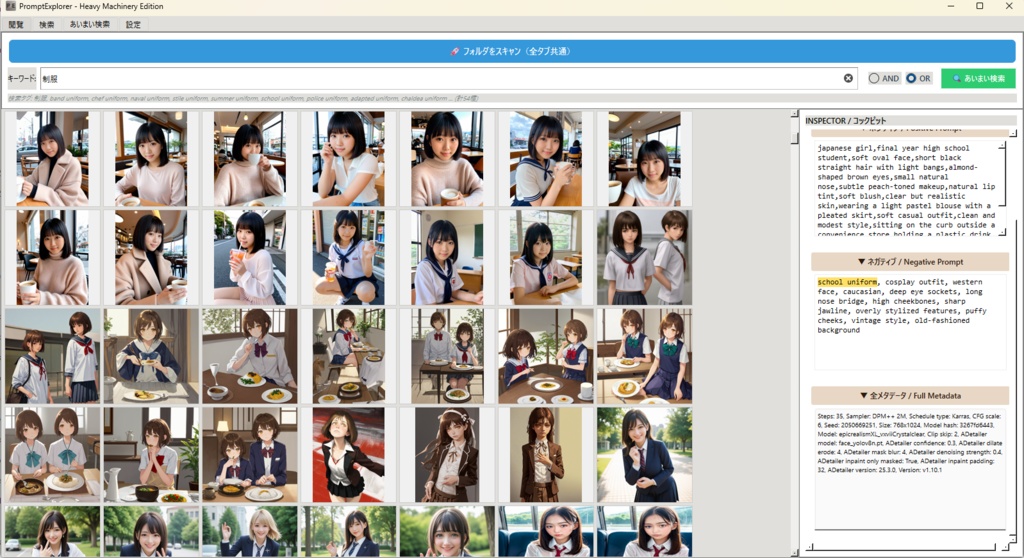Minimize the PromptExplorer window

[x=951, y=6]
